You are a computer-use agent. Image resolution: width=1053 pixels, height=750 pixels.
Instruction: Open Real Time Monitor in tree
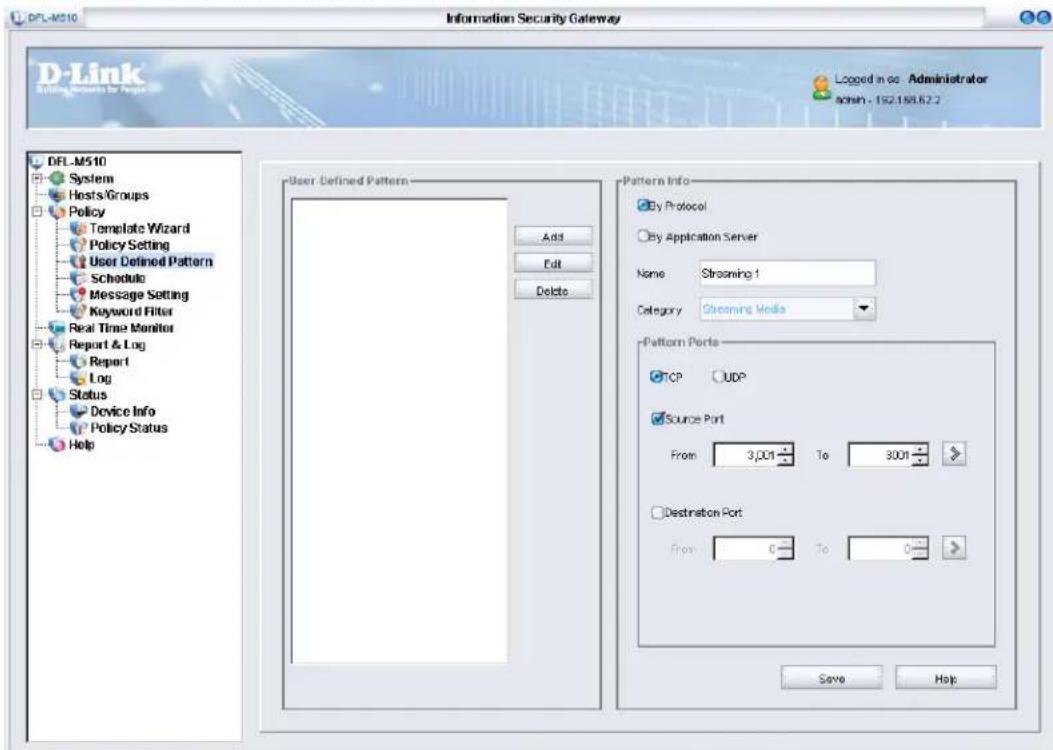(122, 328)
